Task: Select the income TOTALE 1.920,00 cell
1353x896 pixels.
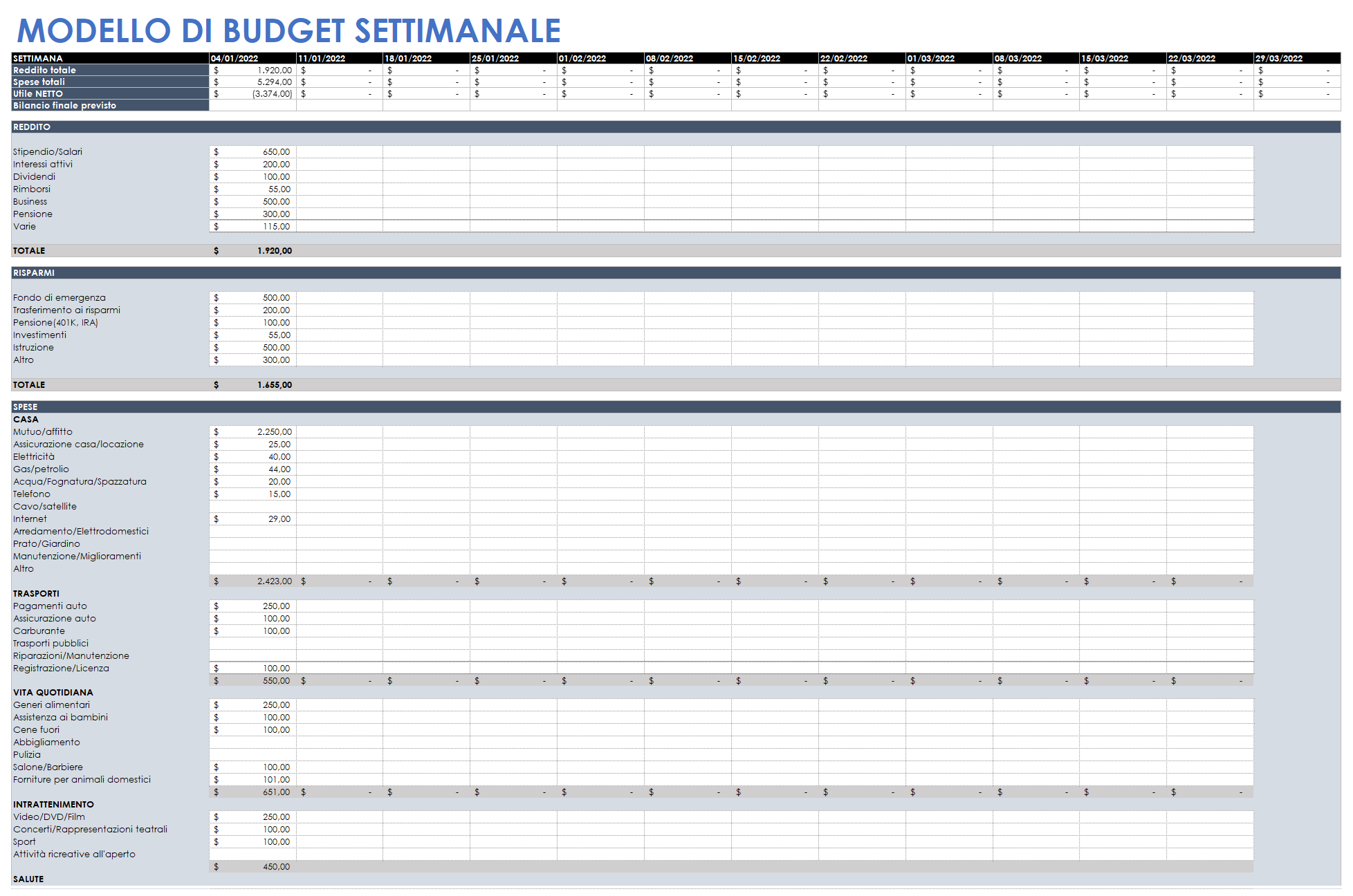Action: [x=252, y=251]
